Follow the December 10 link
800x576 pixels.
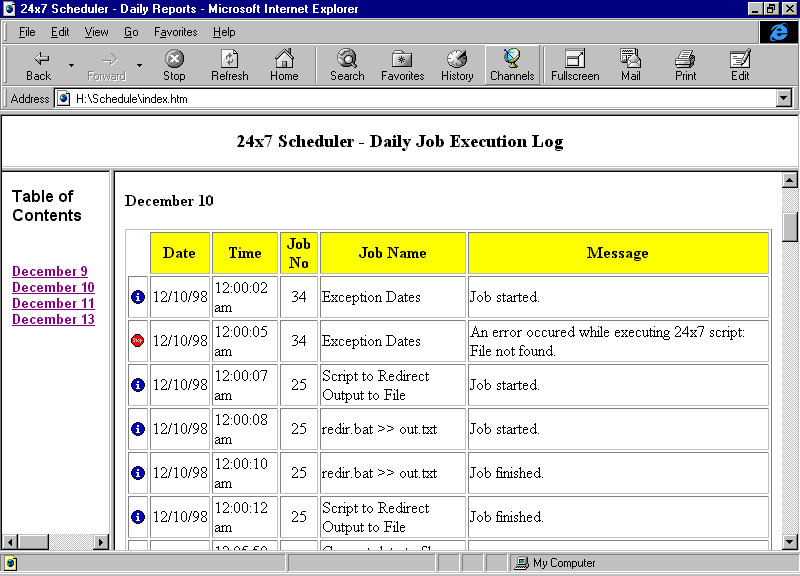tap(54, 287)
